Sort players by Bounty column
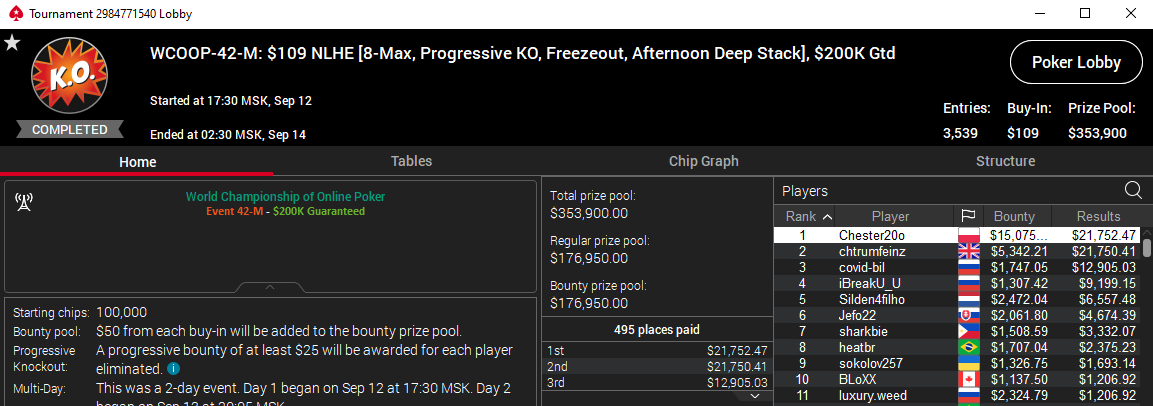Image resolution: width=1153 pixels, height=406 pixels. click(x=1014, y=216)
